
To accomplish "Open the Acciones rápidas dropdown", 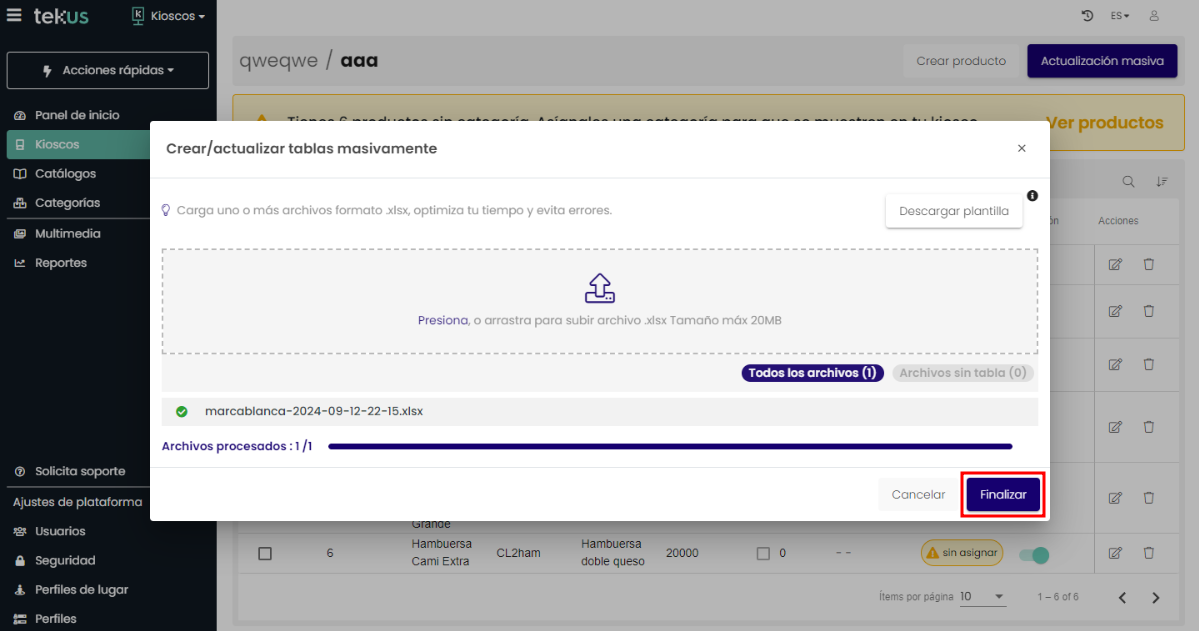I will [x=108, y=71].
